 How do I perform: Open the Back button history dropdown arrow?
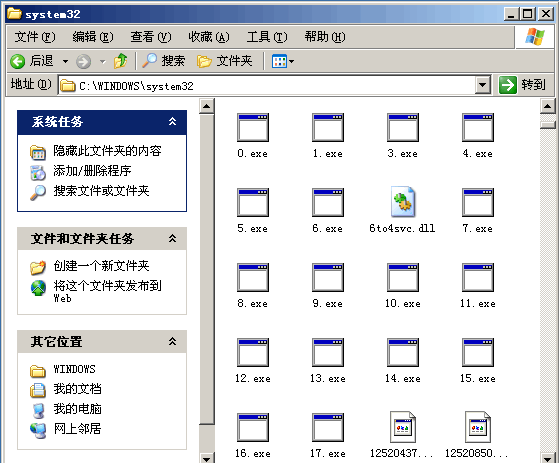click(65, 62)
